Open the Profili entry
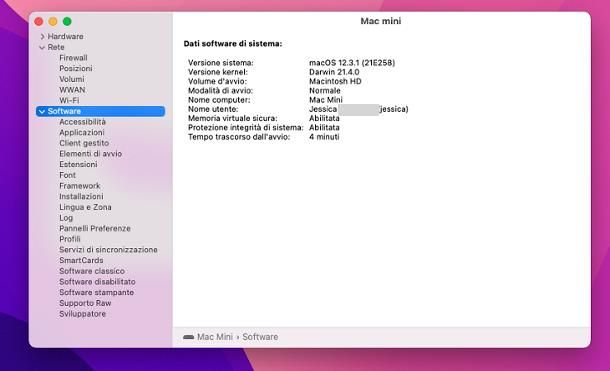610x371 pixels. coord(70,239)
